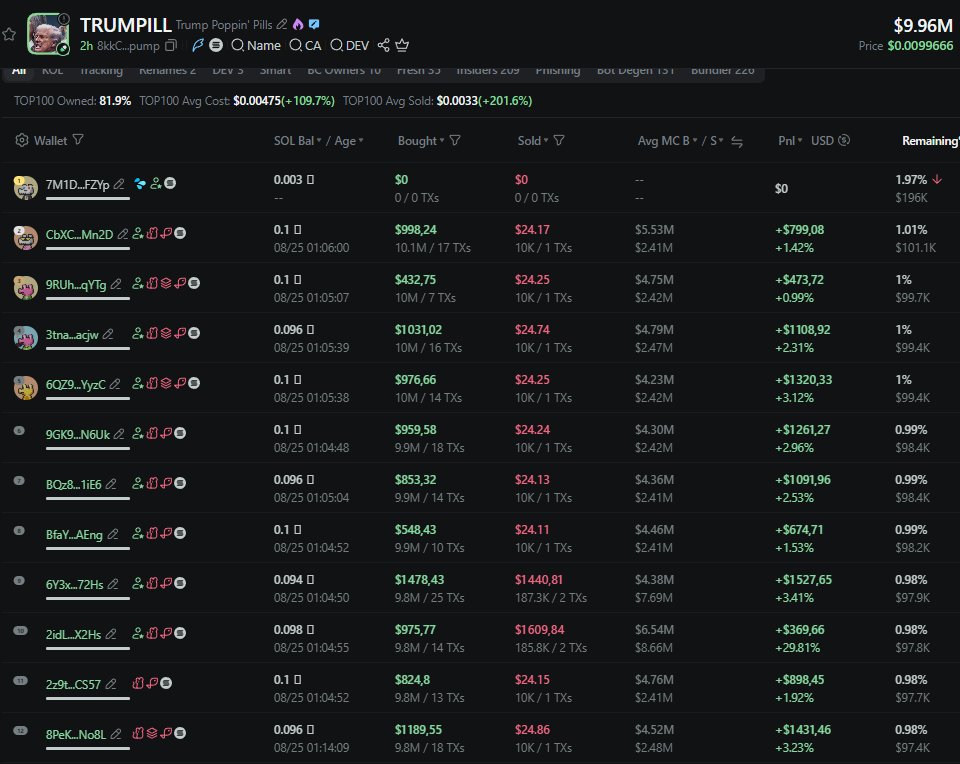Filter the Bought column

click(455, 141)
